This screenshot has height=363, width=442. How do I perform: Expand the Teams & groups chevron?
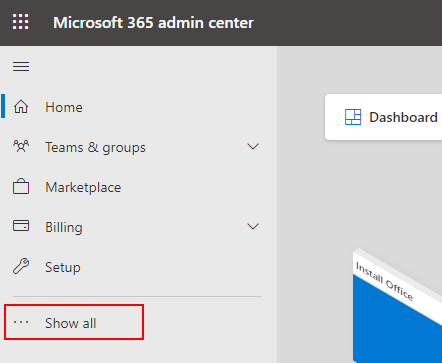tap(253, 146)
